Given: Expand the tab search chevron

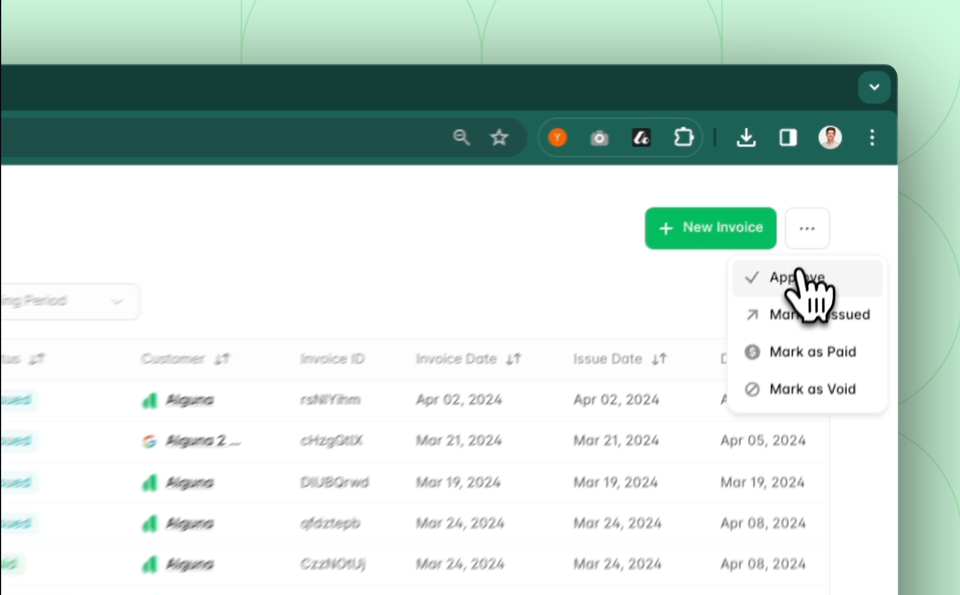Looking at the screenshot, I should pos(874,87).
